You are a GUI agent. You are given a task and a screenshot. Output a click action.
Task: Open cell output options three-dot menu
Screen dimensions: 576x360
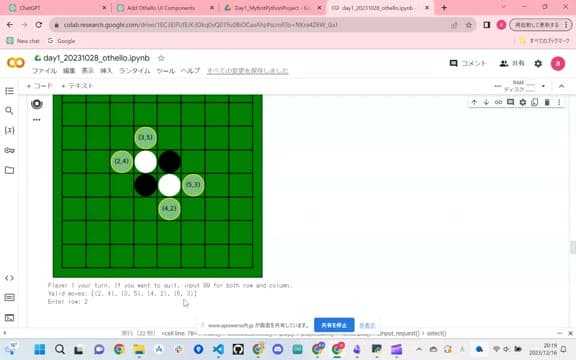(37, 120)
